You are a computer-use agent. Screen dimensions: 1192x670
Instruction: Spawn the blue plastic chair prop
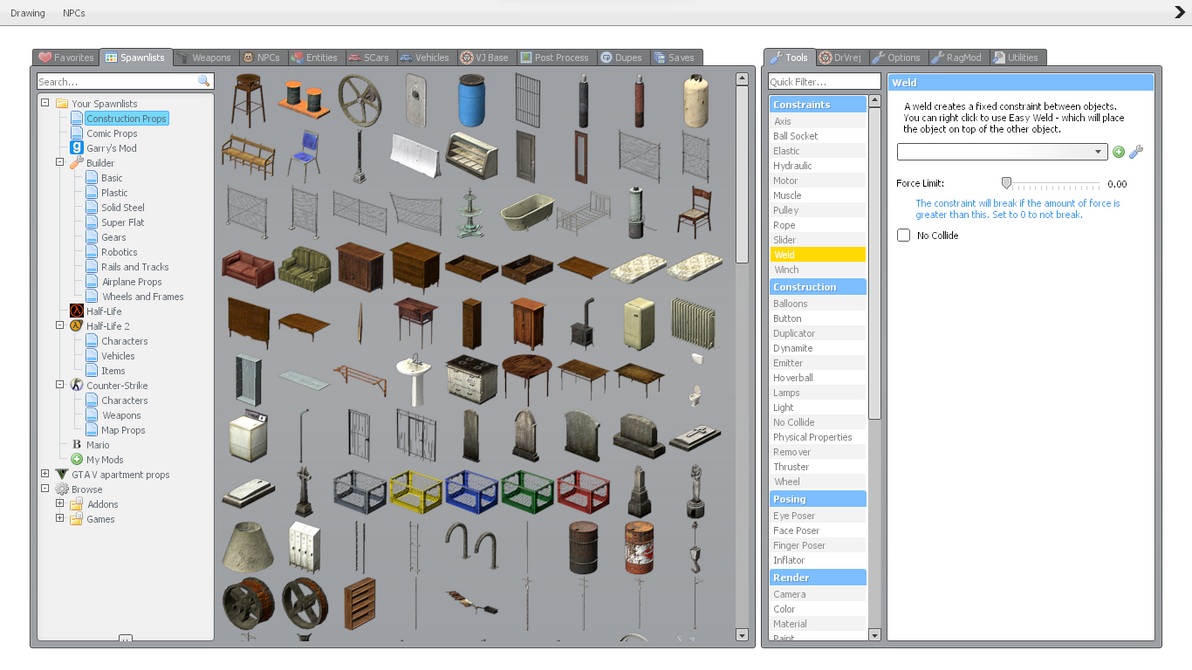[304, 155]
